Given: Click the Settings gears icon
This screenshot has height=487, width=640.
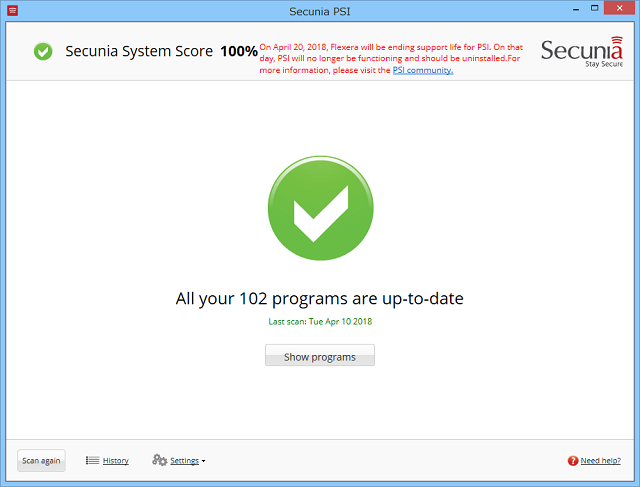Looking at the screenshot, I should coord(160,460).
